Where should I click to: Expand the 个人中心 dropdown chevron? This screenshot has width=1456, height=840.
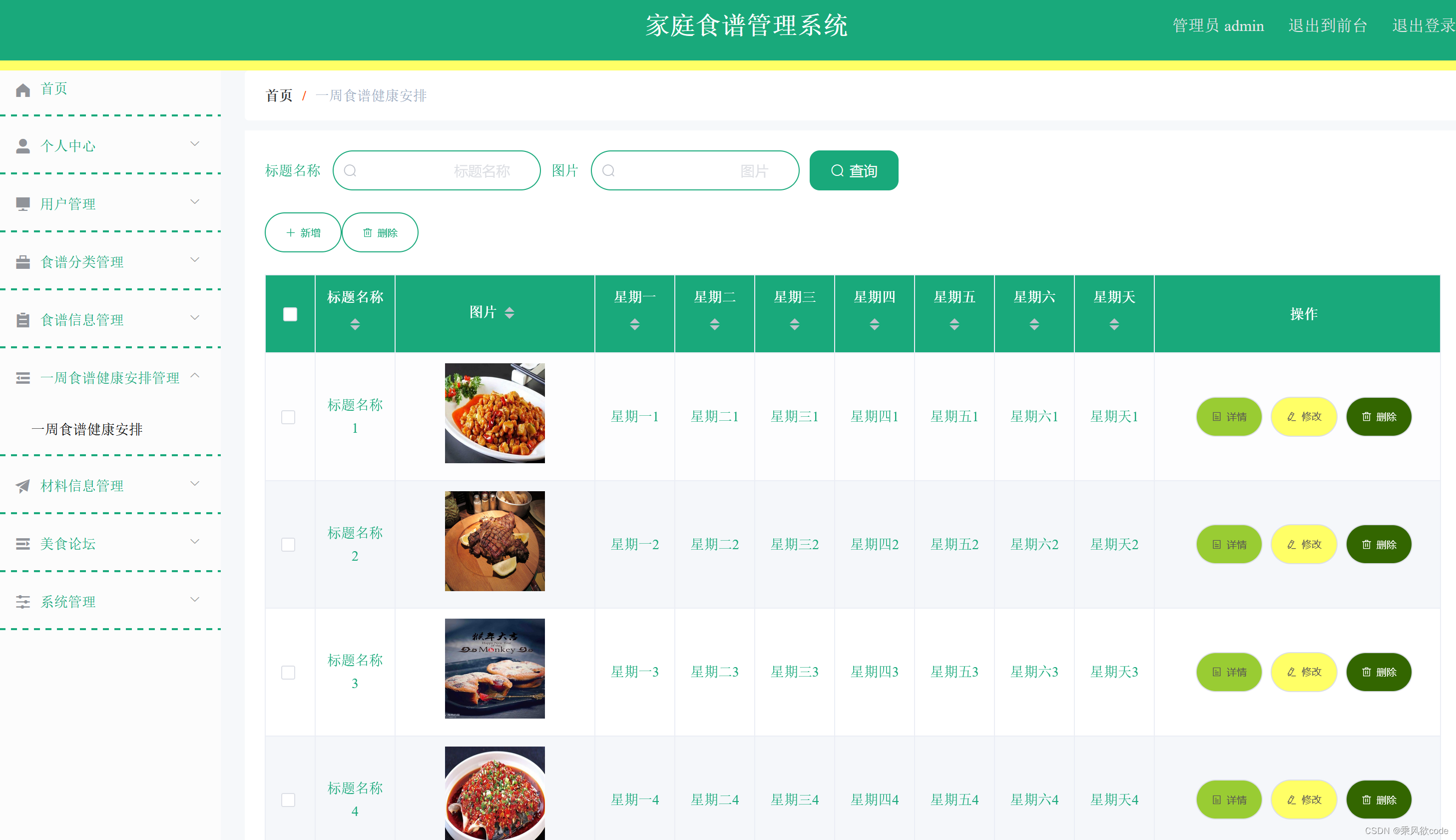pos(195,143)
